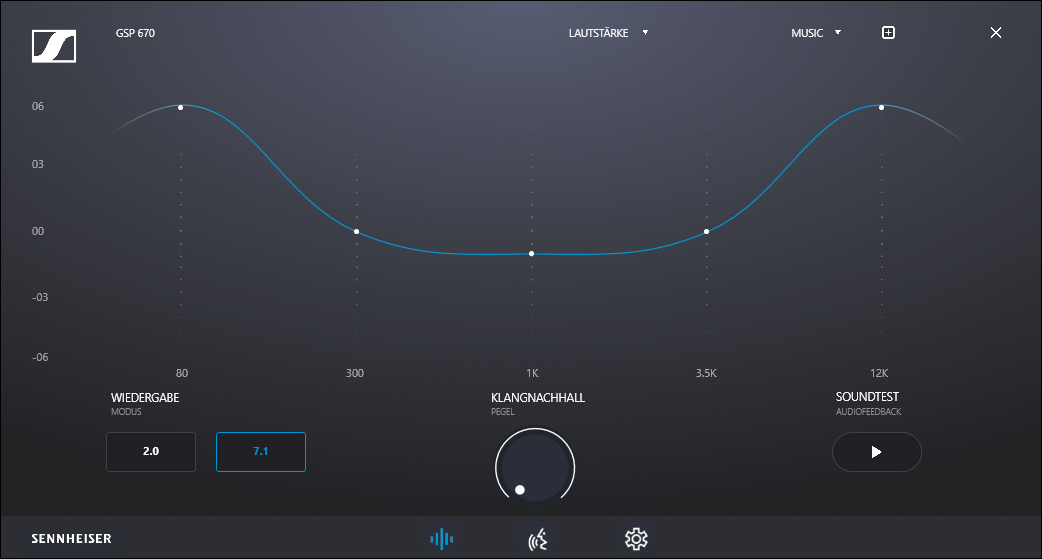The width and height of the screenshot is (1042, 559).
Task: Play the Soundtest audio feedback
Action: click(x=876, y=452)
